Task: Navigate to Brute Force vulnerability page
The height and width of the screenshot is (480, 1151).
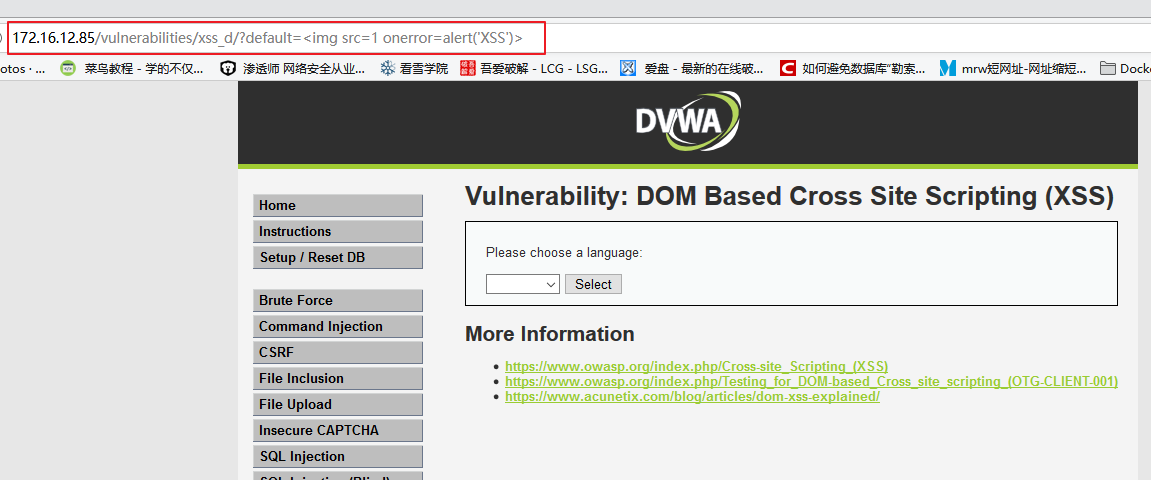Action: coord(337,301)
